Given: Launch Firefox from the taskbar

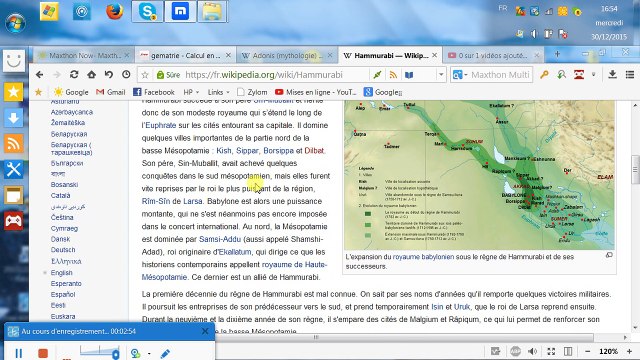Looking at the screenshot, I should pyautogui.click(x=115, y=11).
